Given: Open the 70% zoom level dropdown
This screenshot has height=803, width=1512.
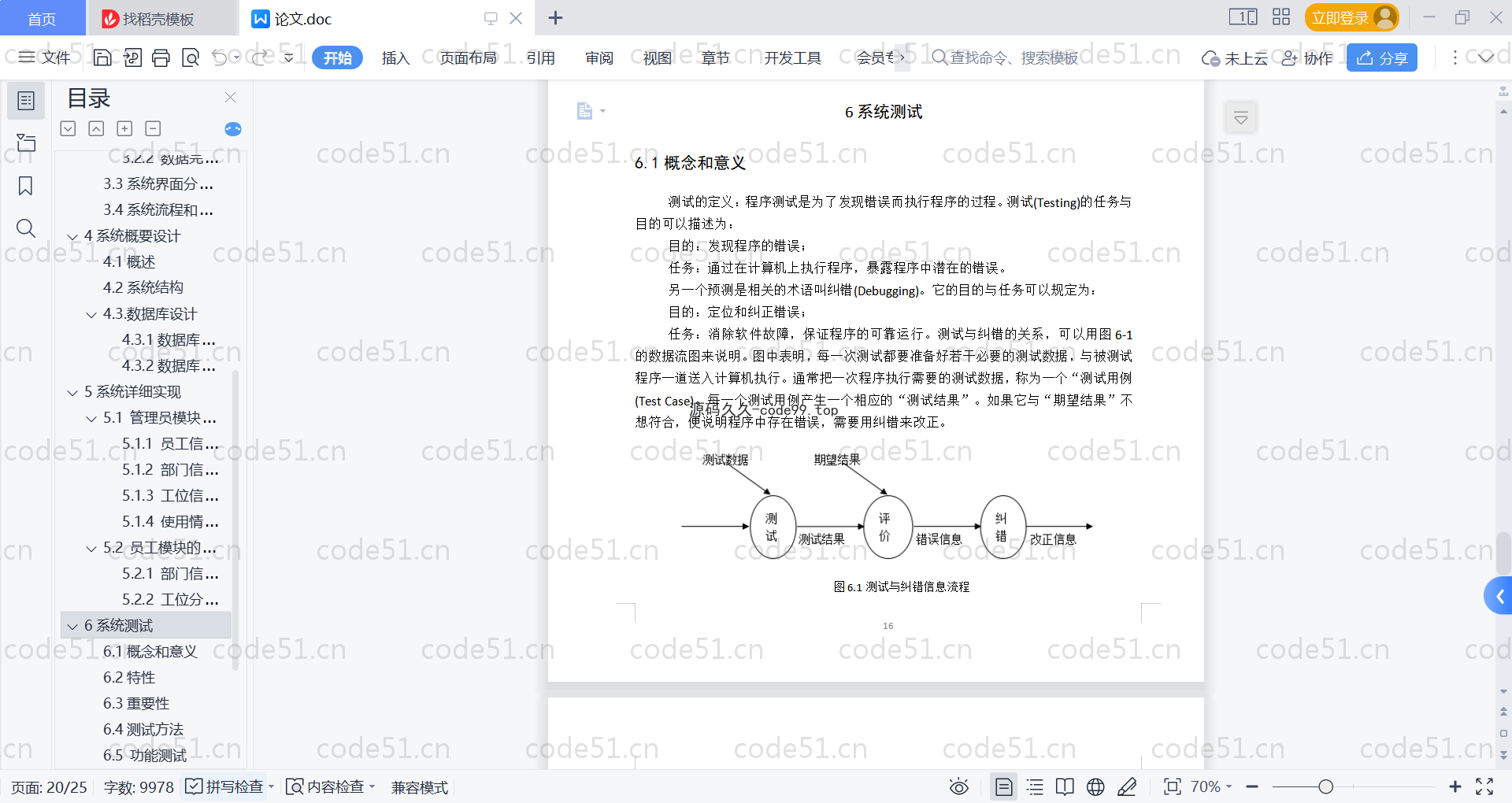Looking at the screenshot, I should pos(1211,786).
